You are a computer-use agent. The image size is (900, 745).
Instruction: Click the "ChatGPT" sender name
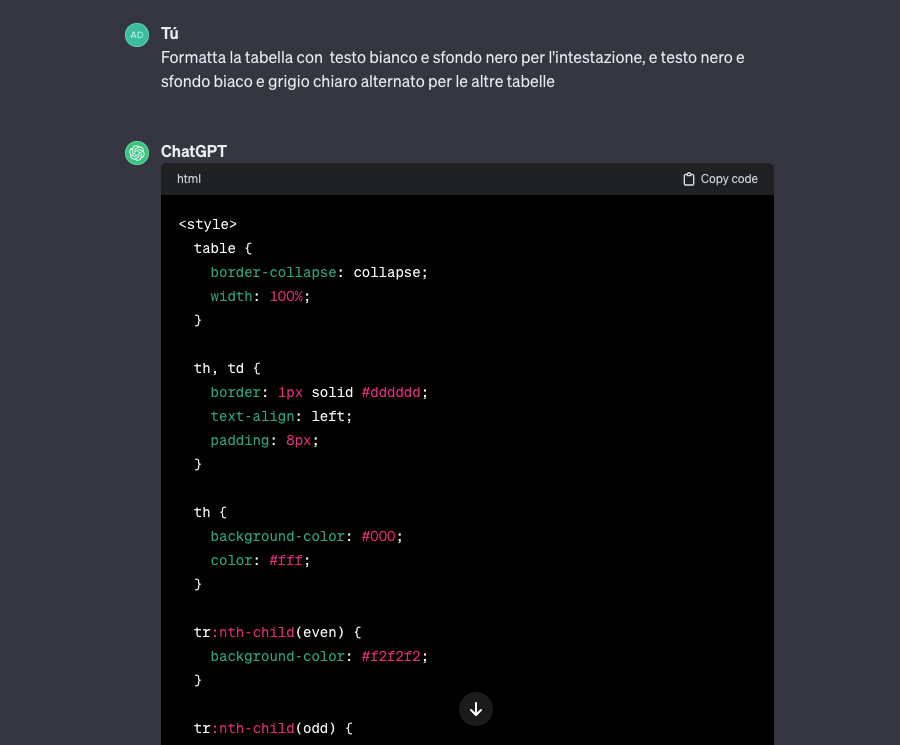click(x=194, y=152)
